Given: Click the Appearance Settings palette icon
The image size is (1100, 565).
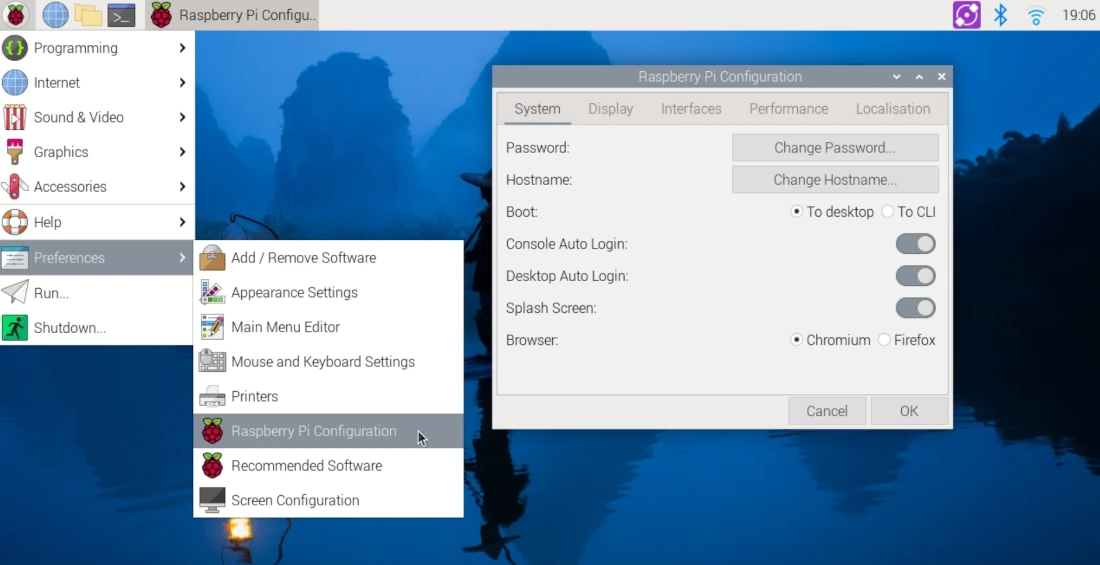Looking at the screenshot, I should pyautogui.click(x=212, y=292).
